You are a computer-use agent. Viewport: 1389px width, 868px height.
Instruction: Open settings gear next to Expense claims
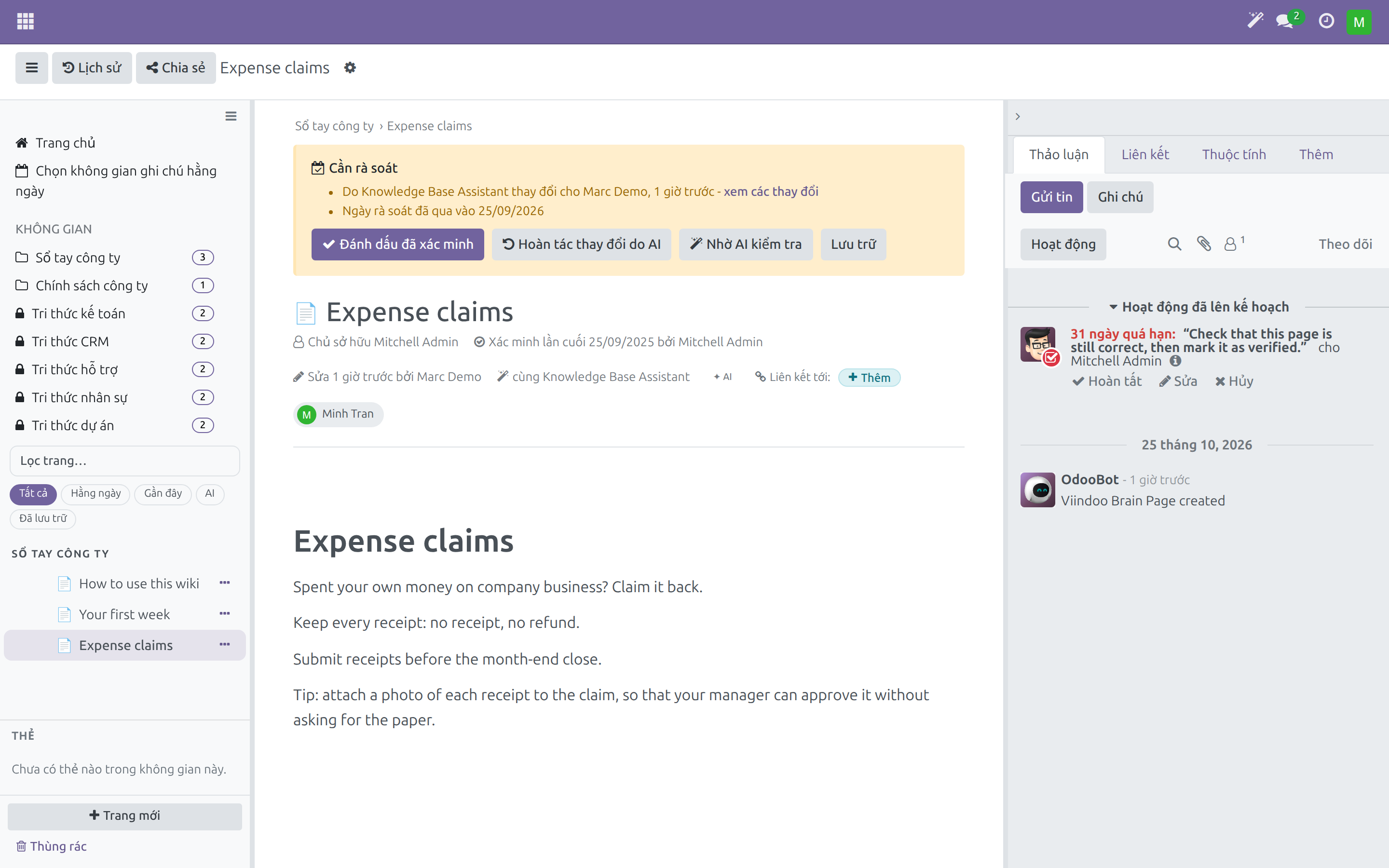350,68
